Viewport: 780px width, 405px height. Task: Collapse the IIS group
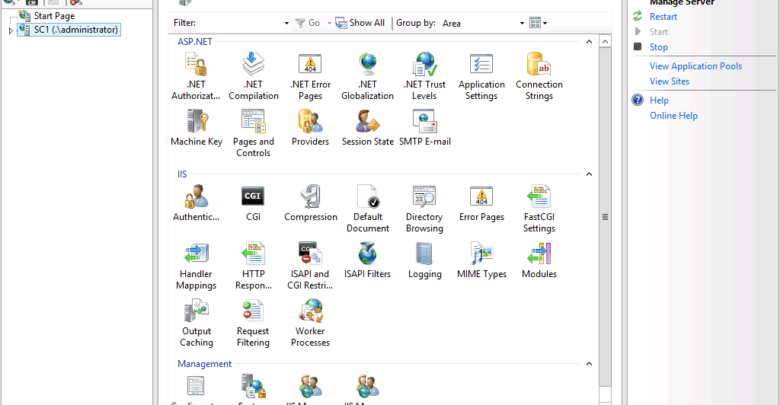(x=589, y=174)
